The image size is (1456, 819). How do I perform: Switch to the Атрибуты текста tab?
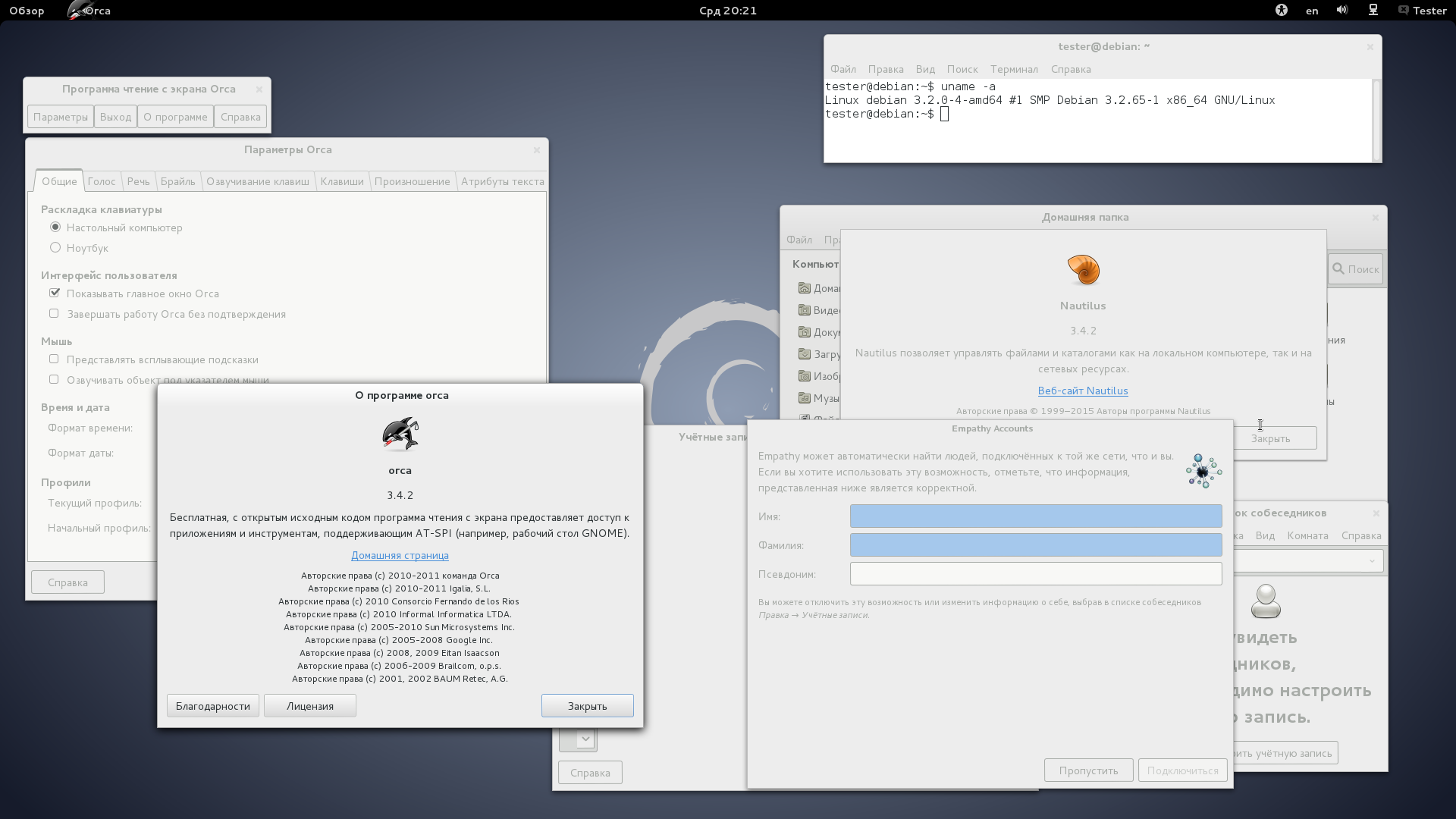(502, 181)
